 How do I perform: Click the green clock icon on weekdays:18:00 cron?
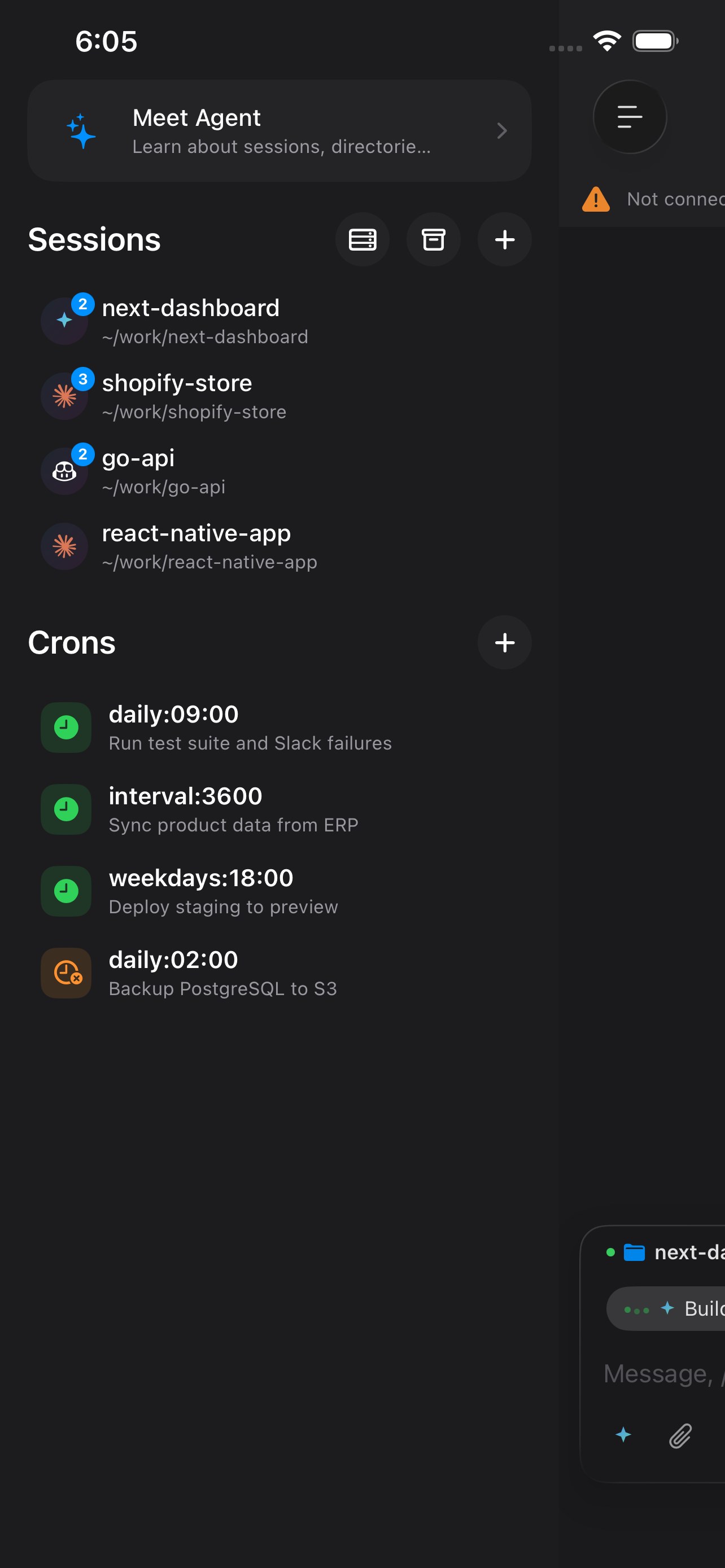(65, 891)
